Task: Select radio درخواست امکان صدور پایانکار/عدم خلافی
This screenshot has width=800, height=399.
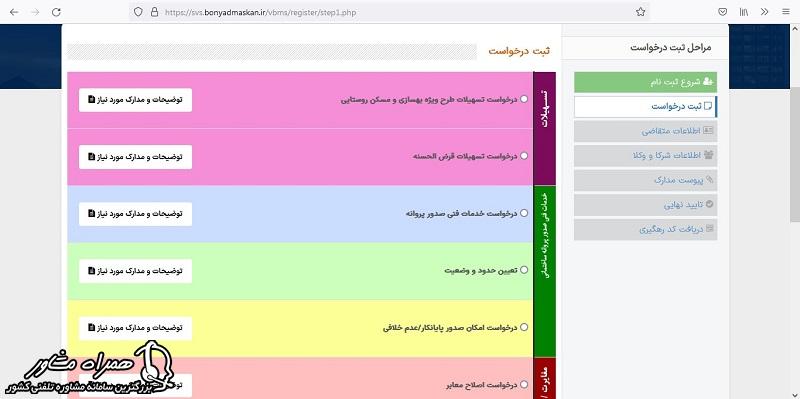Action: 524,327
